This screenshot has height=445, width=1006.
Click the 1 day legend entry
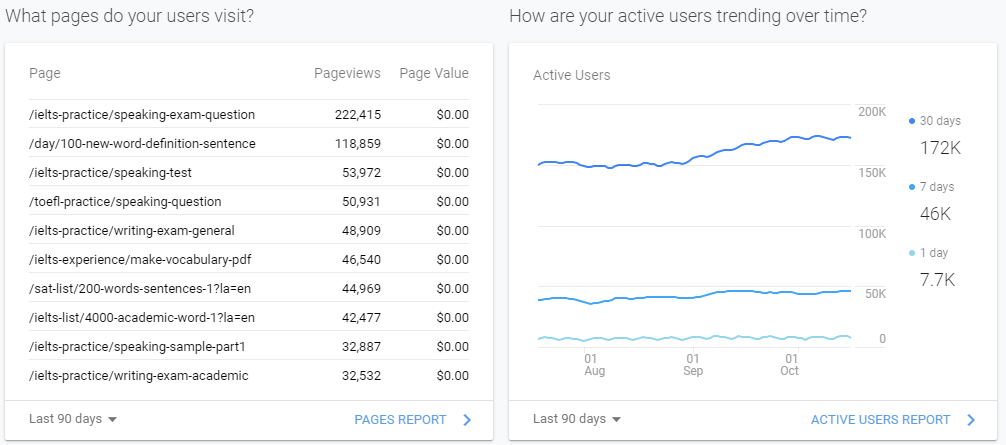(x=928, y=253)
